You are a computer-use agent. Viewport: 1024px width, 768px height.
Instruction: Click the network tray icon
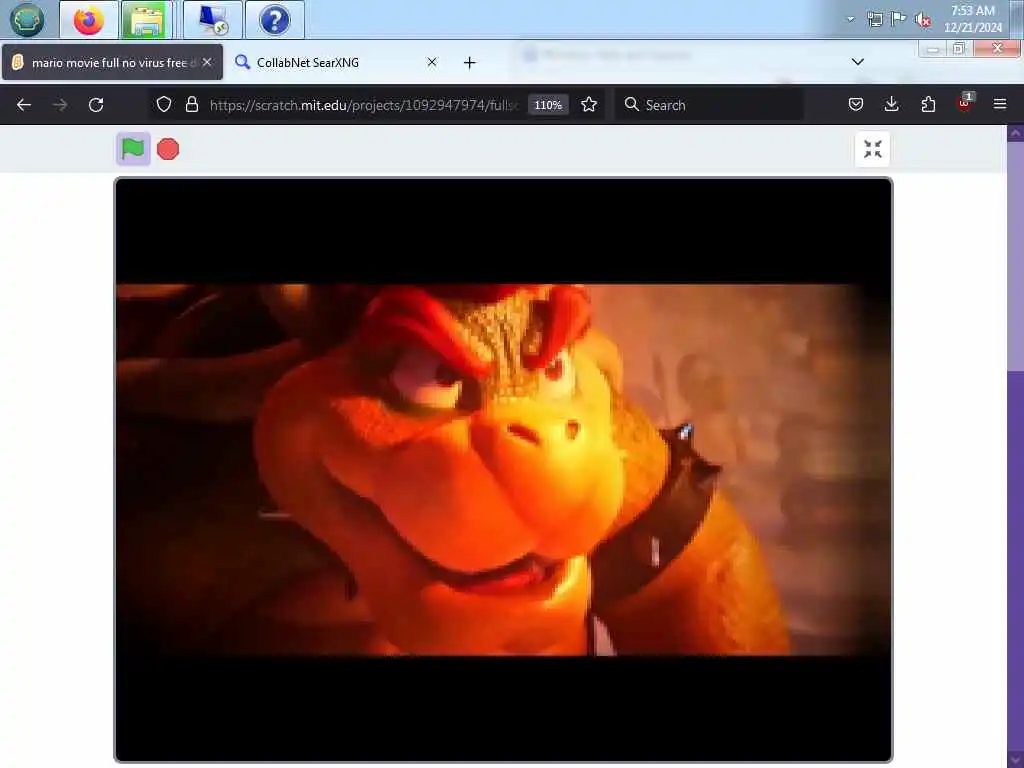[x=875, y=19]
